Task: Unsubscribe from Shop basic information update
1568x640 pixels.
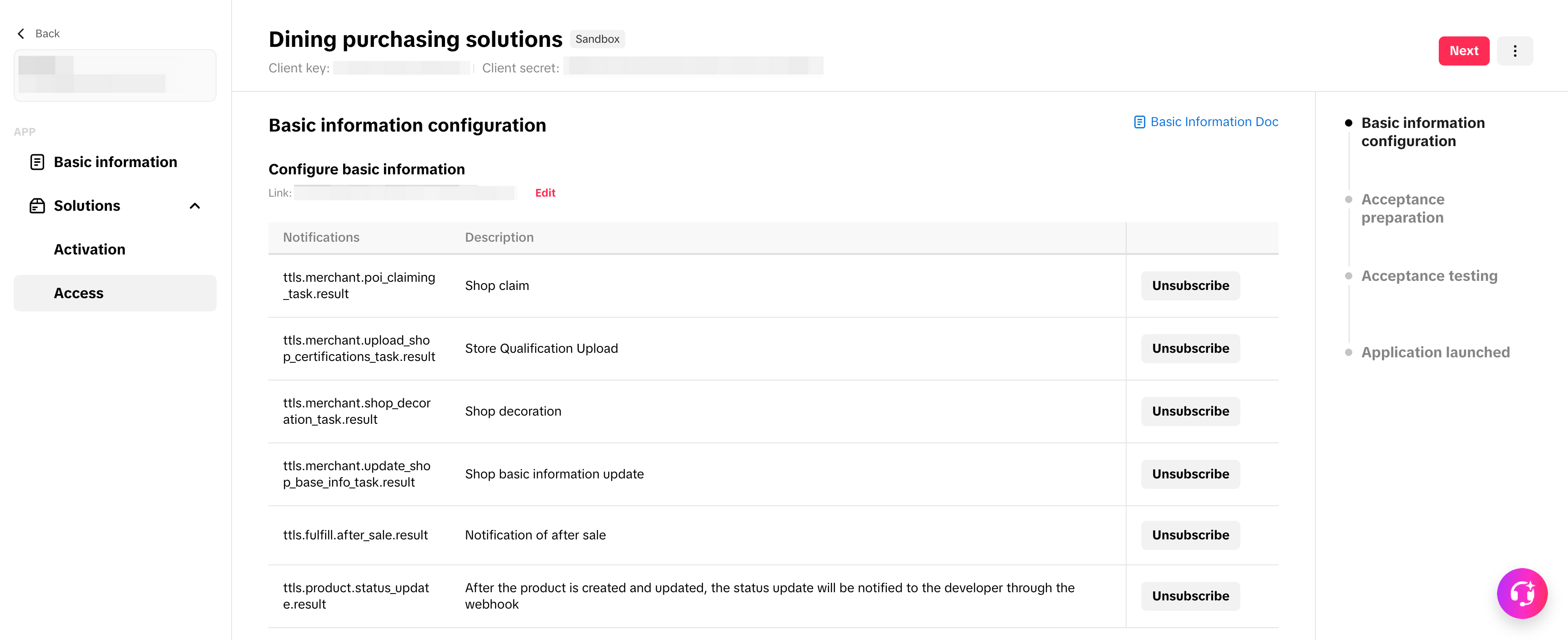Action: (x=1190, y=474)
